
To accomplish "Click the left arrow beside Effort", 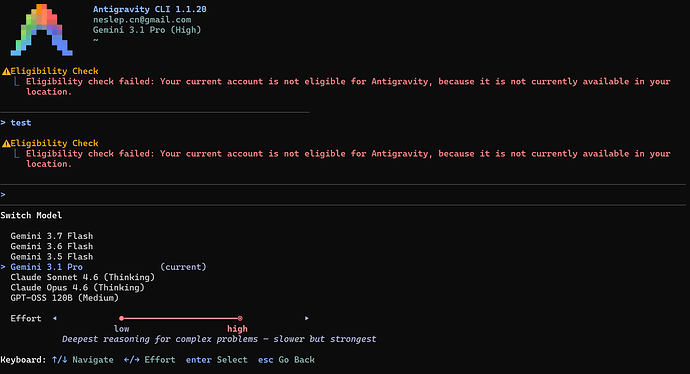I will point(55,318).
